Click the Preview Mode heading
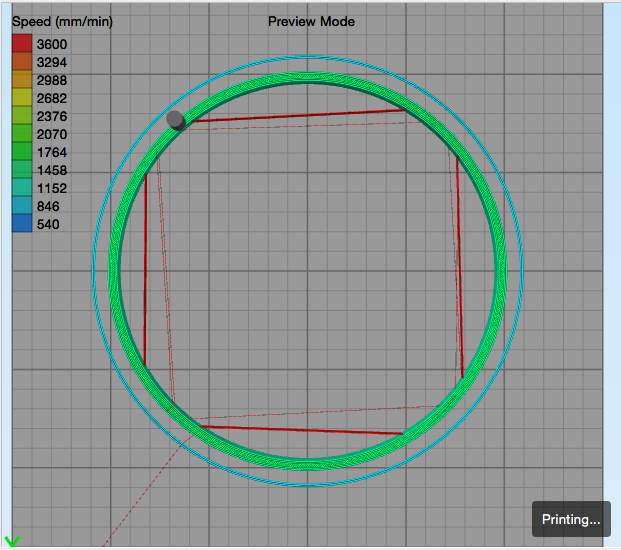Screen dimensions: 621x550 (x=311, y=21)
